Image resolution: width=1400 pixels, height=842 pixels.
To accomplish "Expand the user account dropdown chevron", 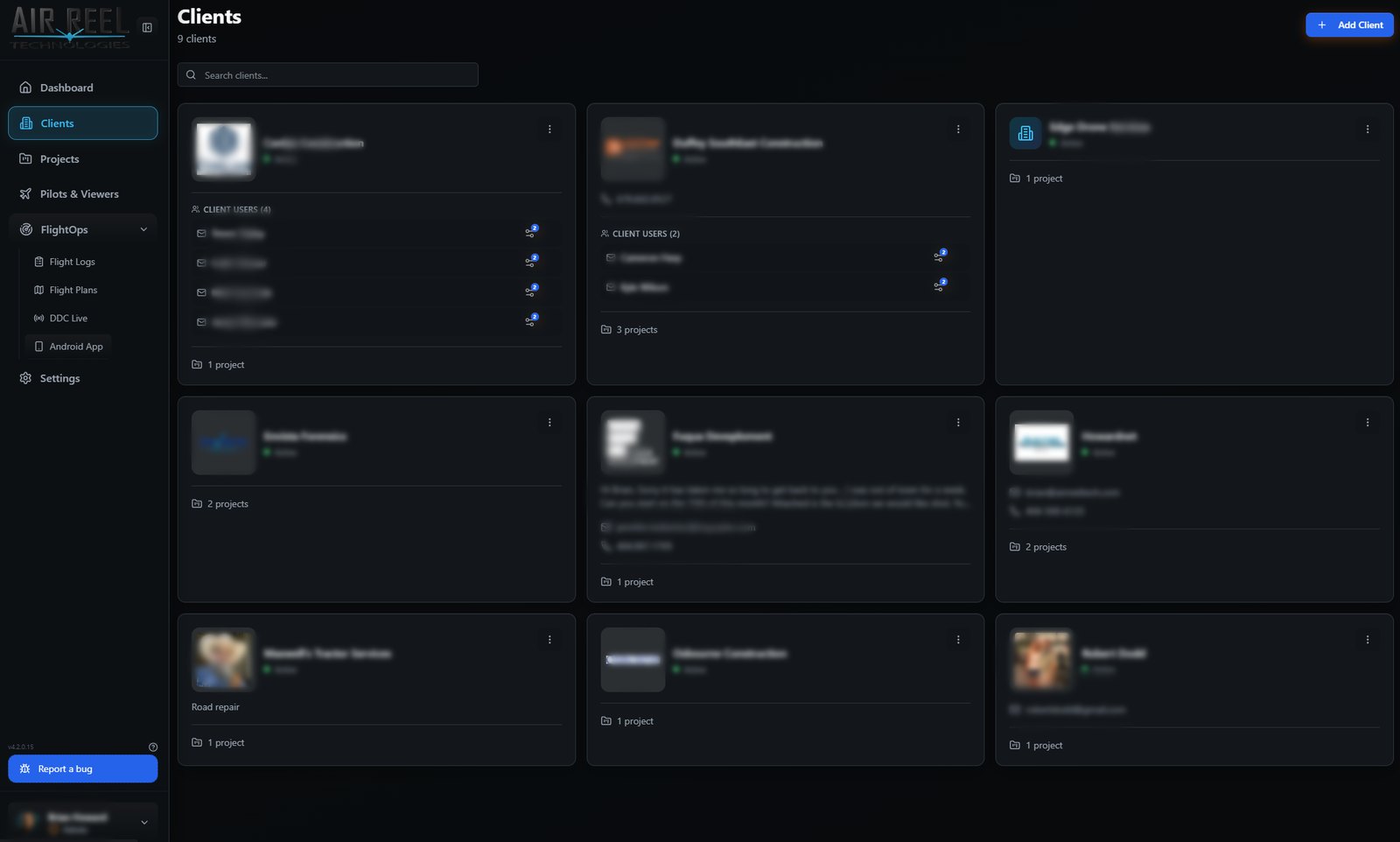I will (144, 823).
